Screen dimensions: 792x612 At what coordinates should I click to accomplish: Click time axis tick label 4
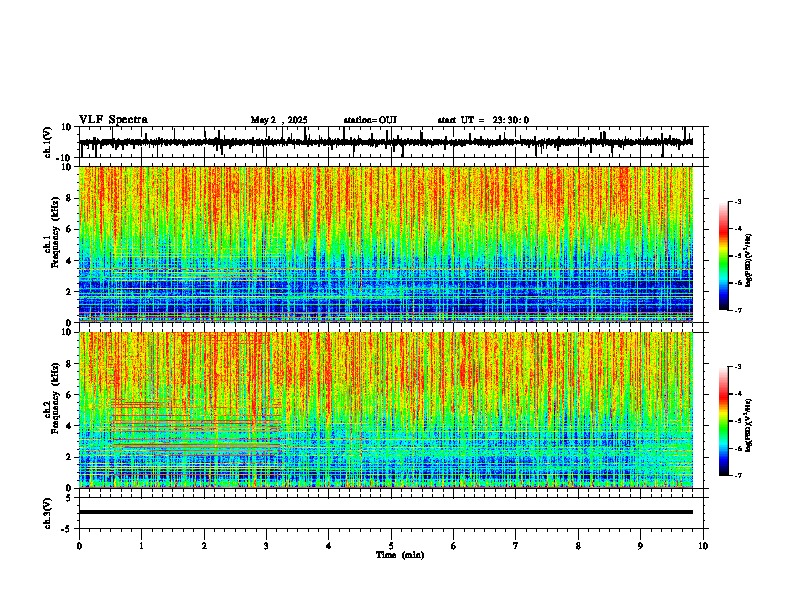click(329, 546)
